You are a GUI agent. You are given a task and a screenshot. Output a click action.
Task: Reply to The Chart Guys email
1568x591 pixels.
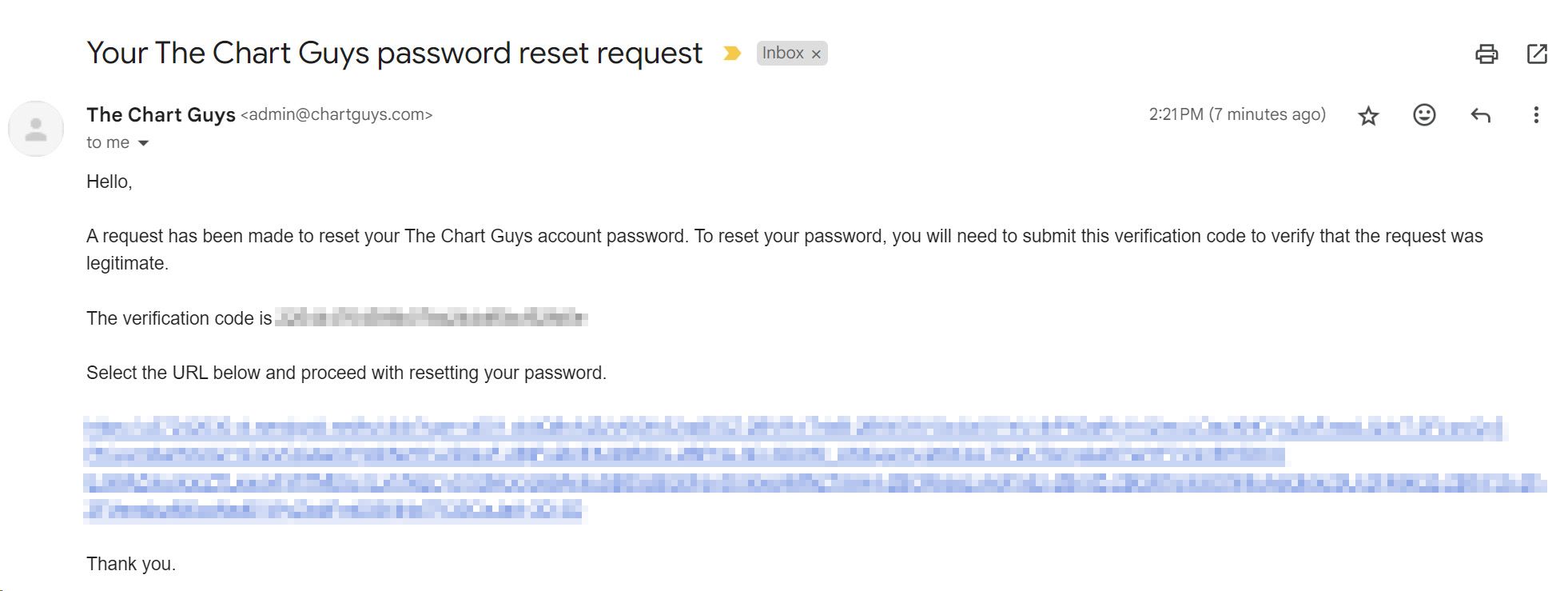coord(1480,115)
